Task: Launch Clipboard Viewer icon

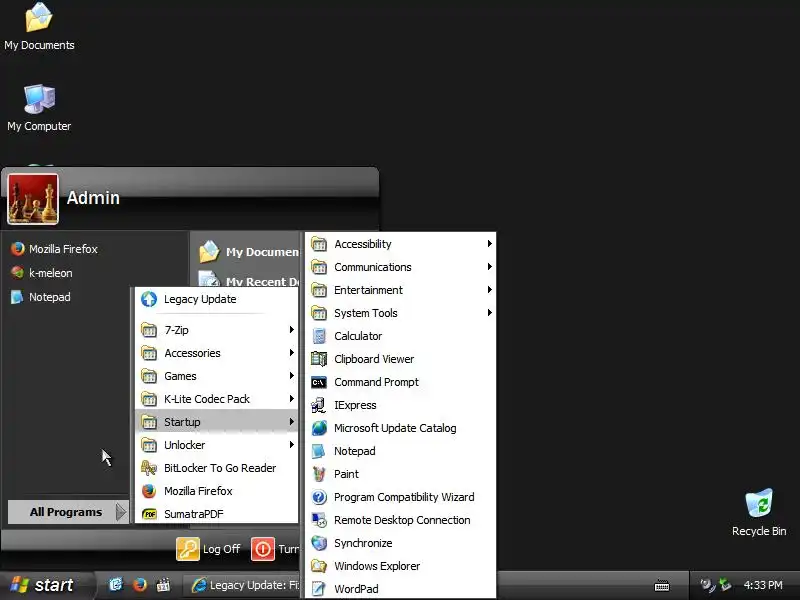Action: pyautogui.click(x=319, y=359)
